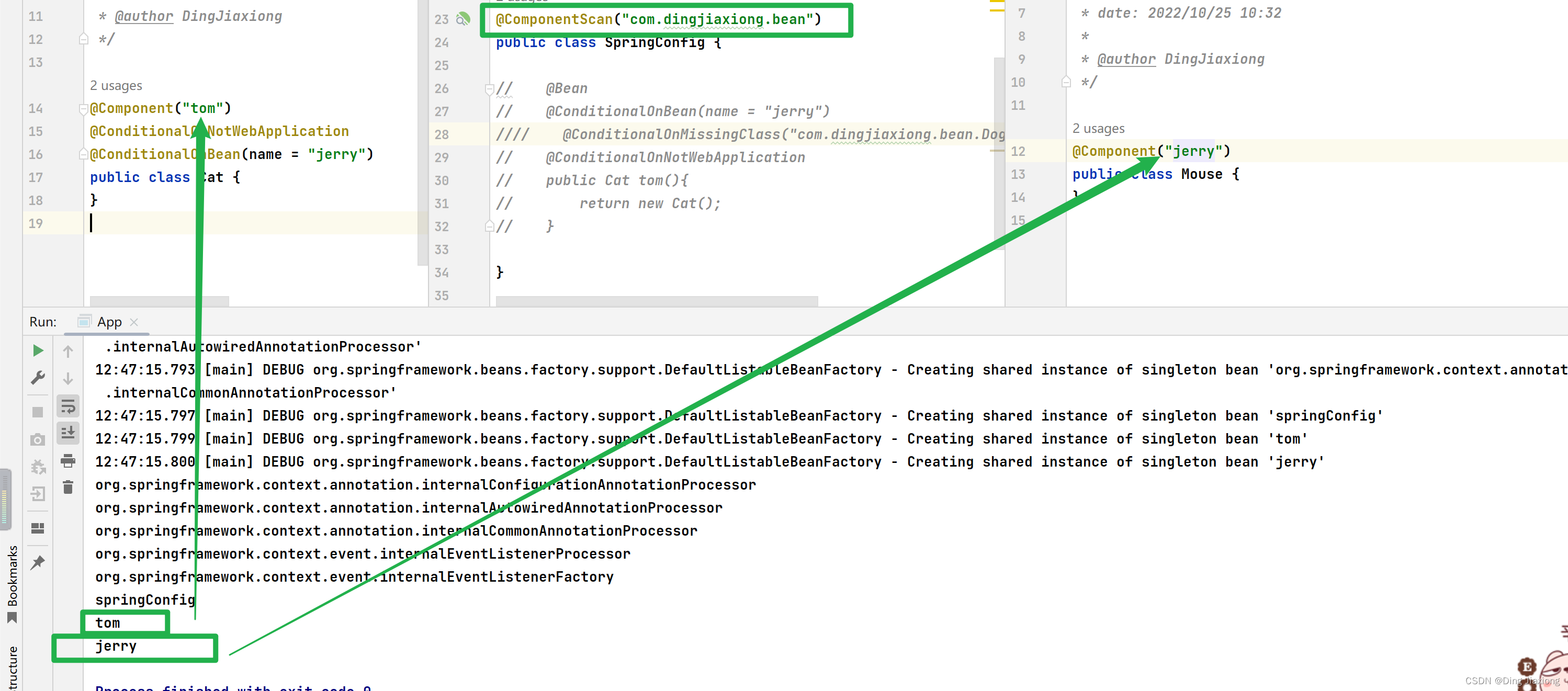The image size is (1568, 691).
Task: Click the 'Process finished with exit code 0' line
Action: tap(233, 687)
